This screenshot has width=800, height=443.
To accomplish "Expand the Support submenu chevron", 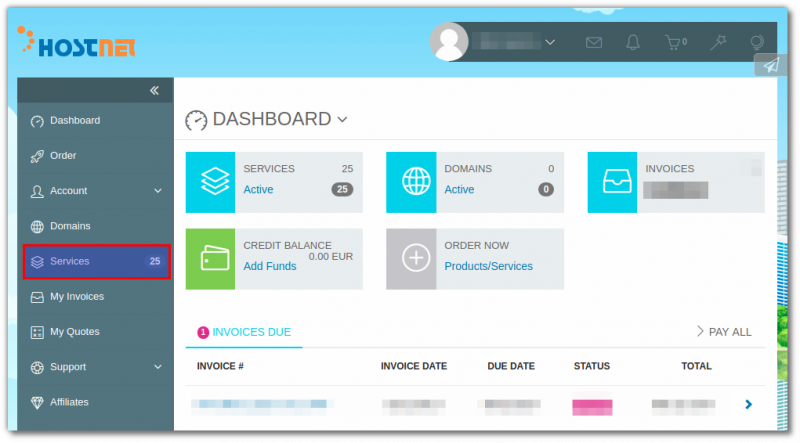I will 158,367.
